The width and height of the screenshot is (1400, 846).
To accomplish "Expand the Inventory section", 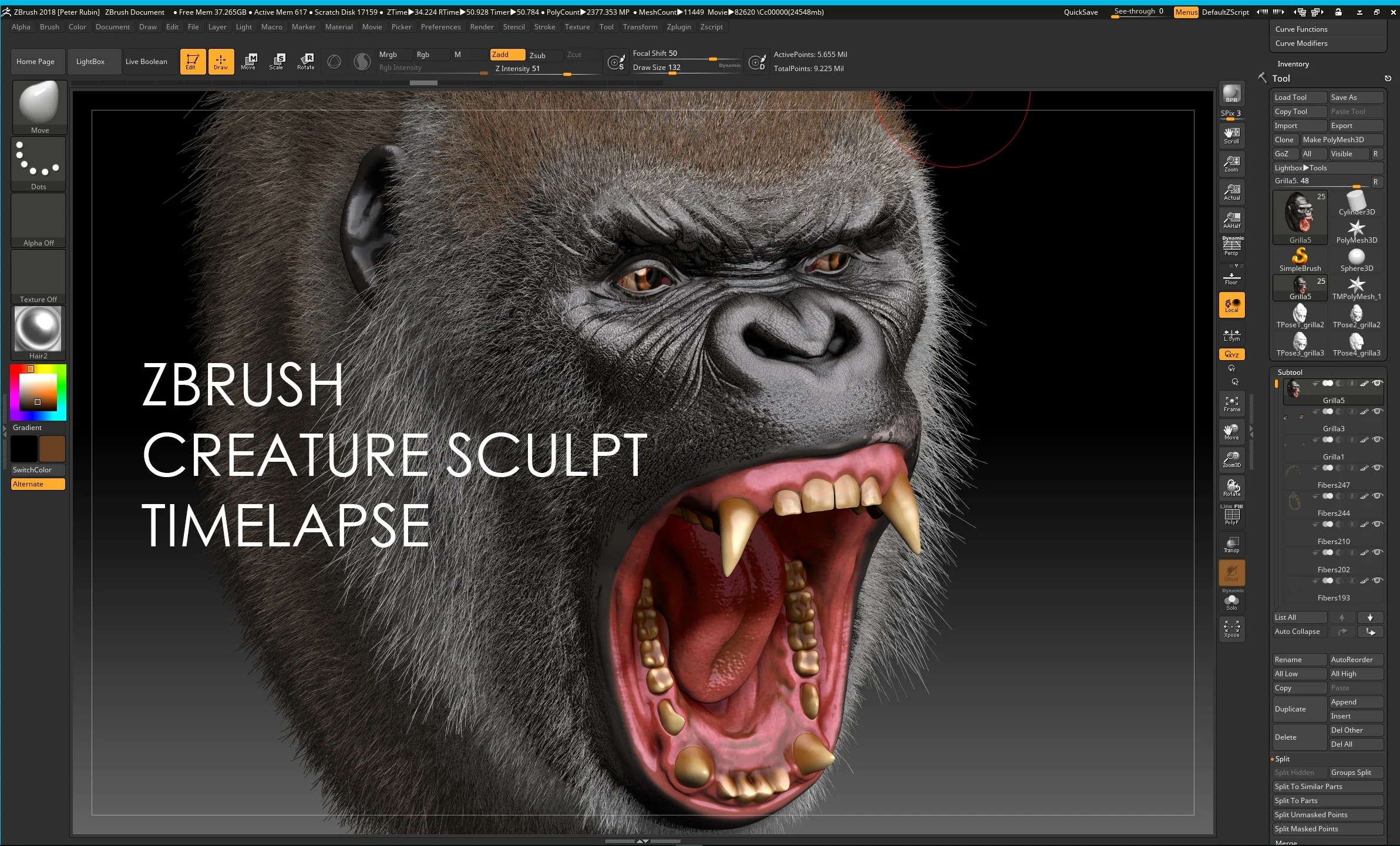I will pos(1293,64).
